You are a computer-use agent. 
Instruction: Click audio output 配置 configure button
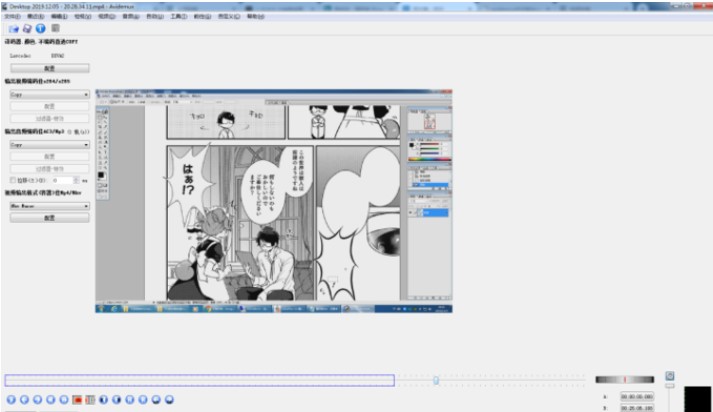pos(50,156)
